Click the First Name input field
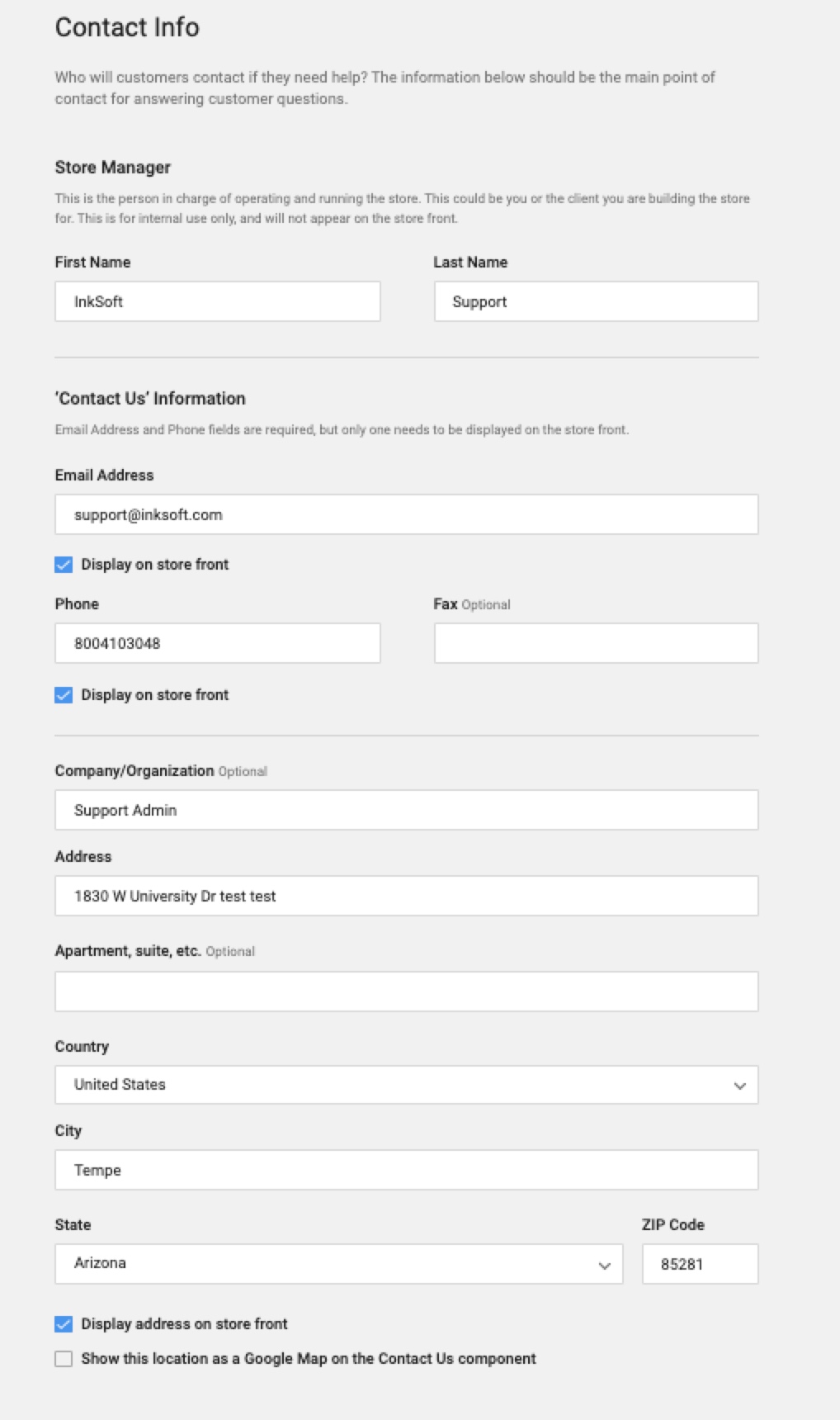 pyautogui.click(x=217, y=301)
